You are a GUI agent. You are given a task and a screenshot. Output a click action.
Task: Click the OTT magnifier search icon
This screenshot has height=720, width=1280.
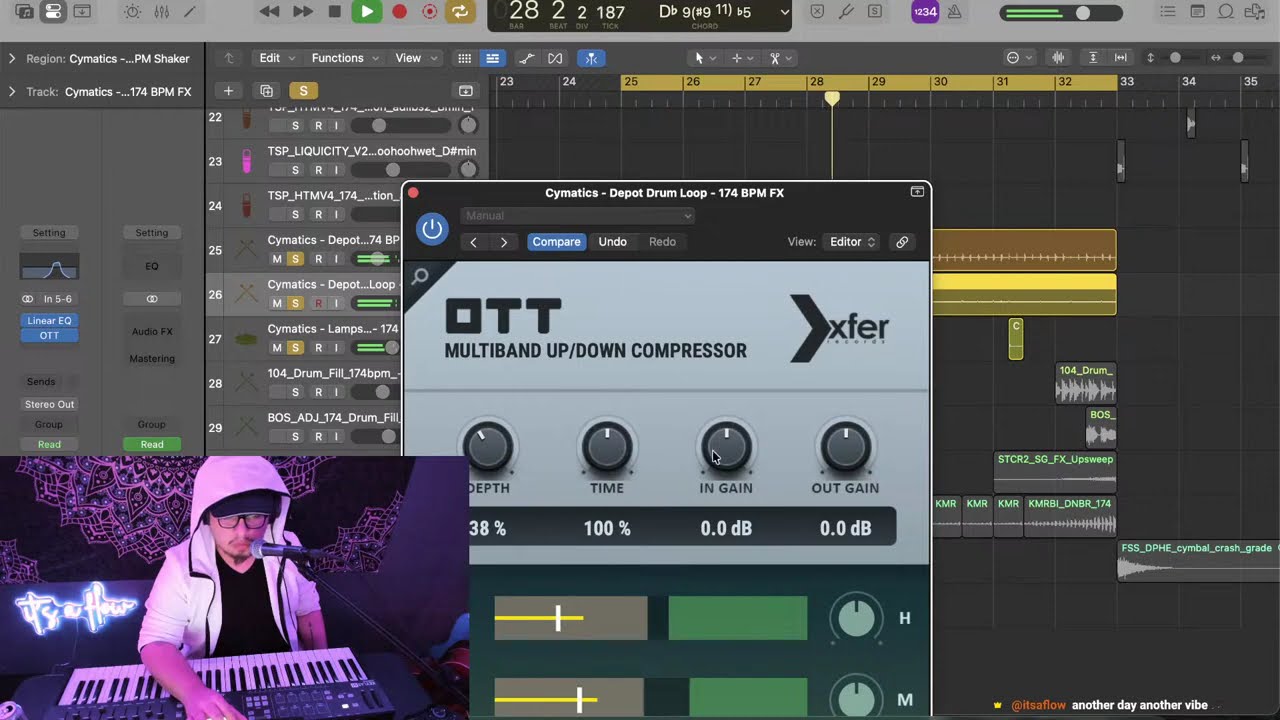[x=420, y=277]
